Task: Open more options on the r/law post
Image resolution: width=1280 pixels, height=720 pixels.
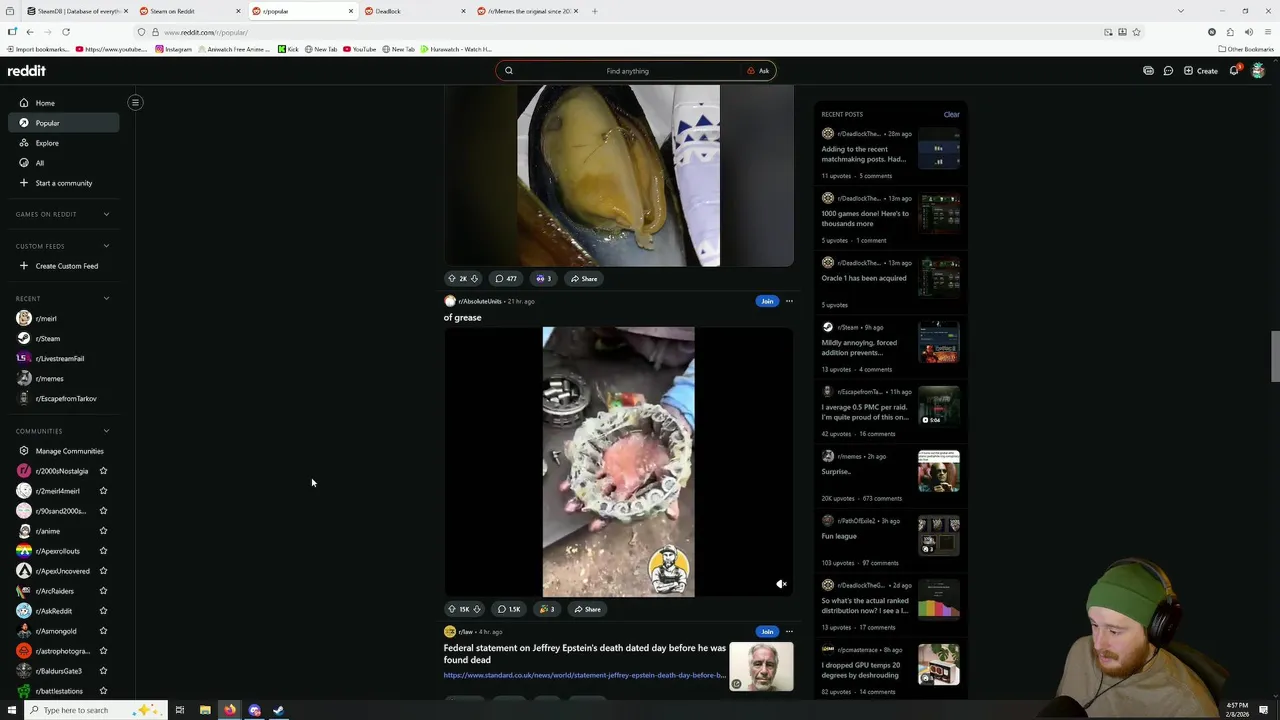Action: pos(789,632)
